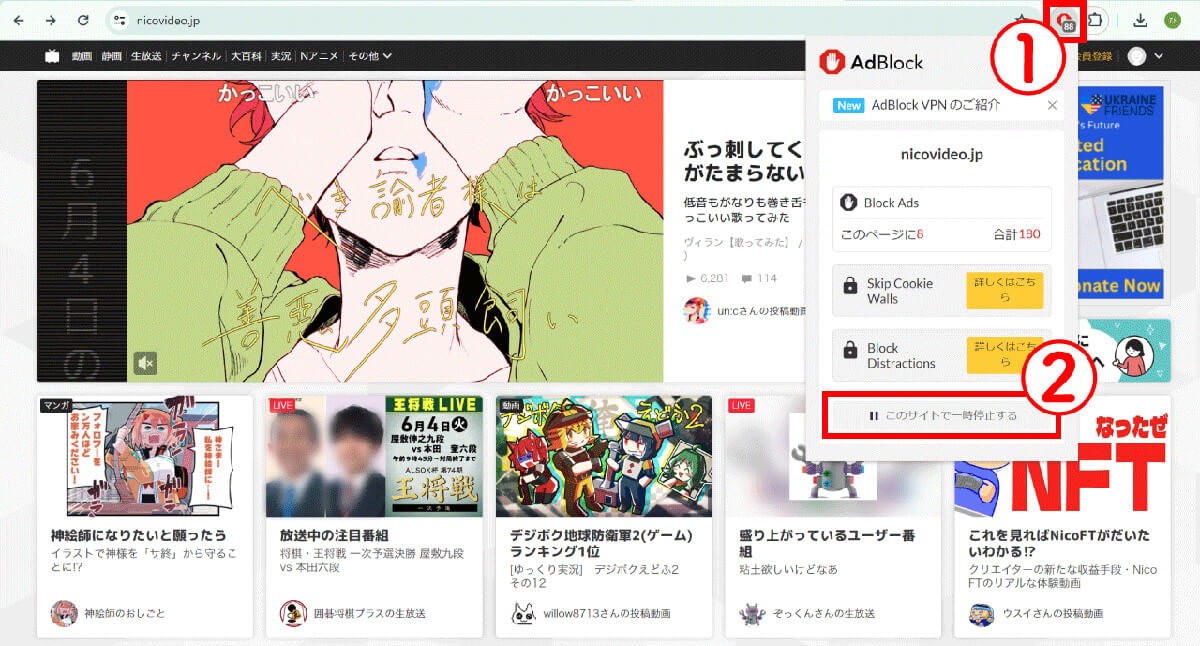Click the Block Ads hand icon

click(x=849, y=203)
